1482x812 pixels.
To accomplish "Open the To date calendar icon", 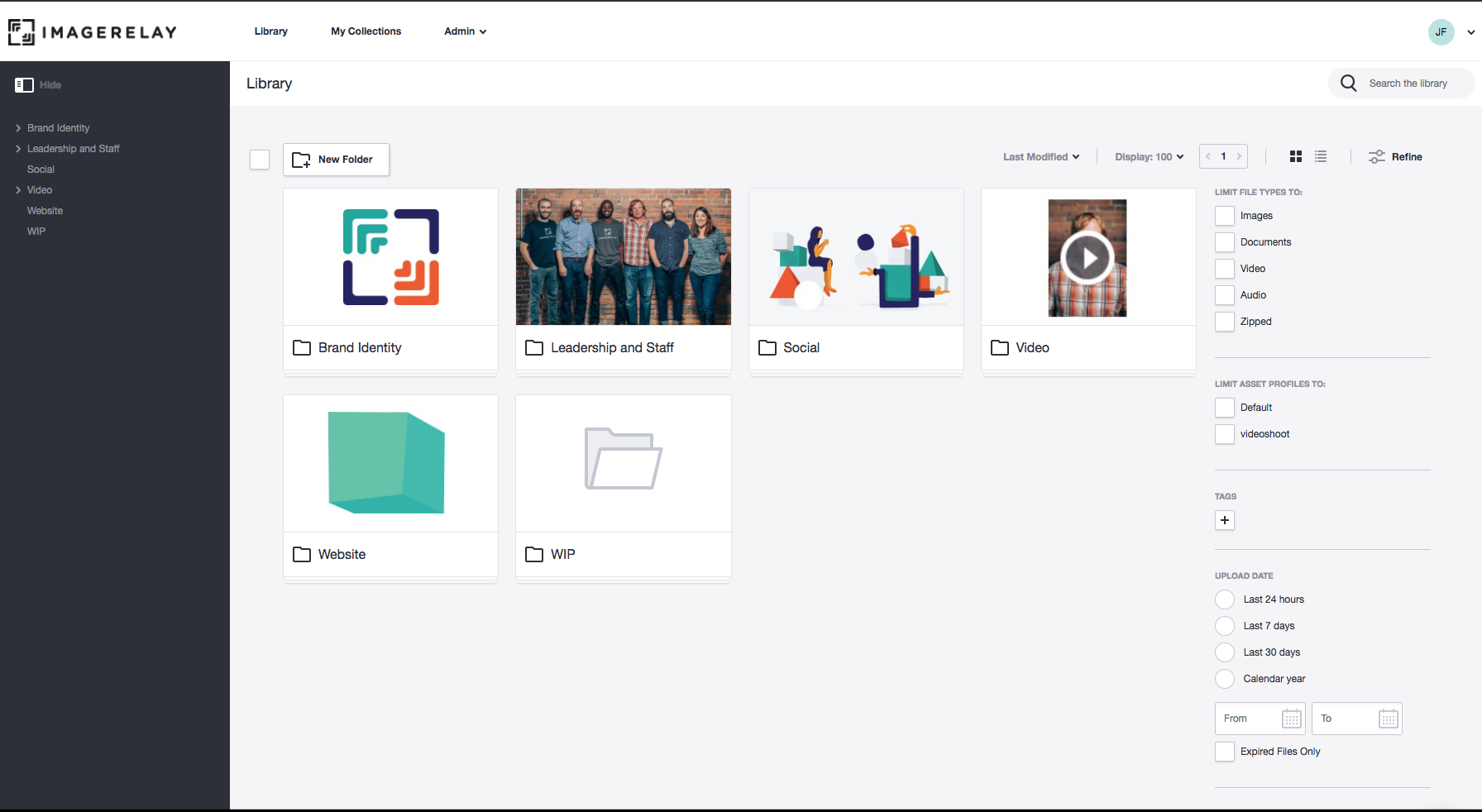I will pyautogui.click(x=1389, y=719).
